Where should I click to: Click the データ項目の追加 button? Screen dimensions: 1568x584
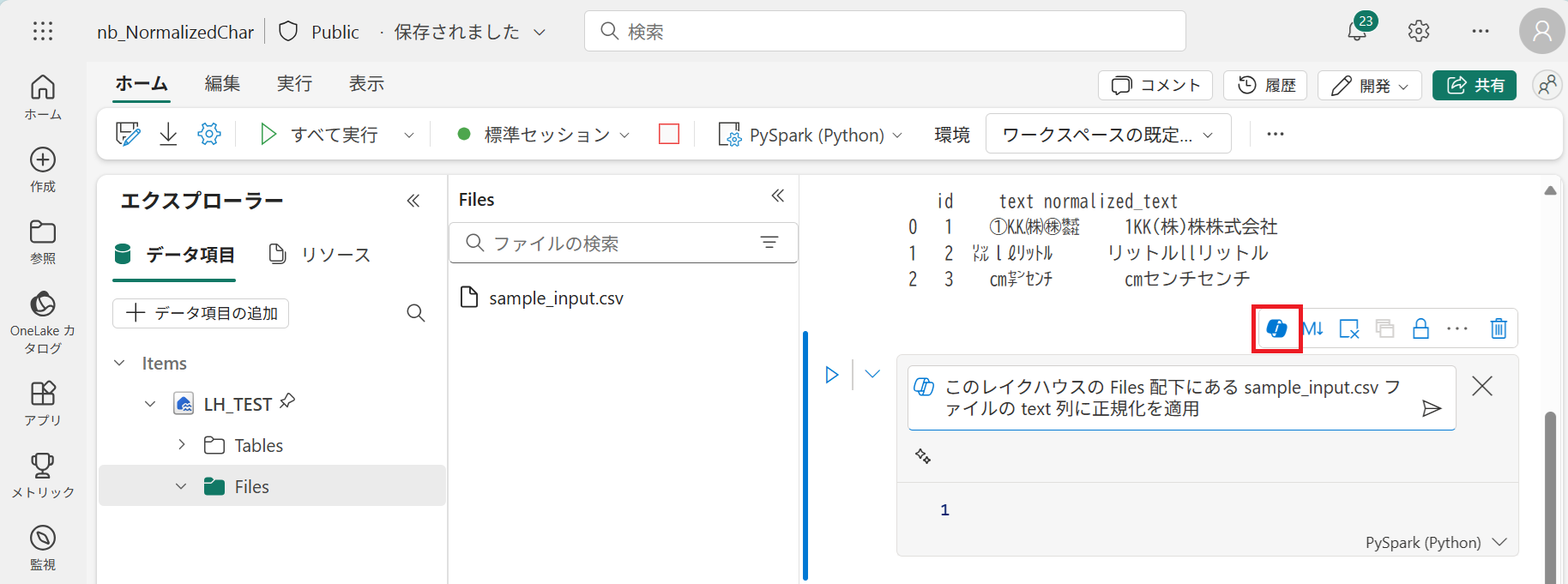click(201, 313)
